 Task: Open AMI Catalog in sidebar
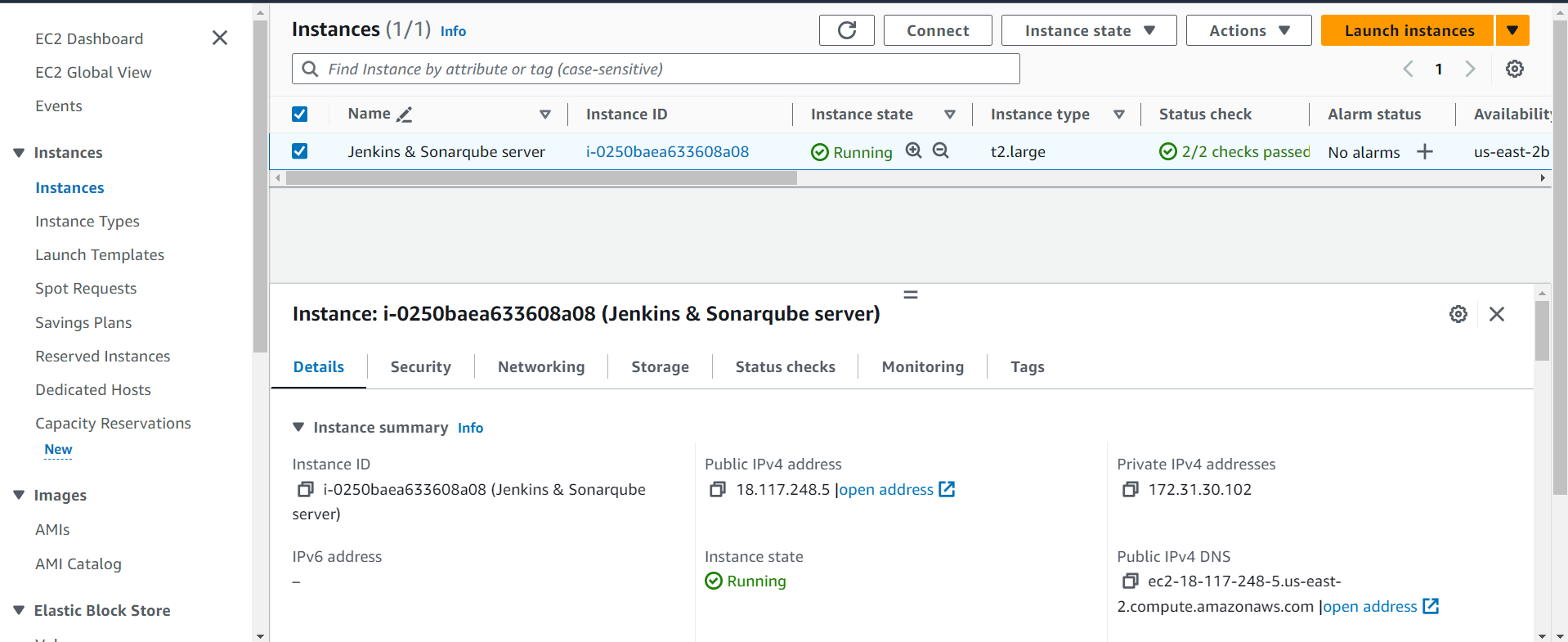click(x=78, y=563)
